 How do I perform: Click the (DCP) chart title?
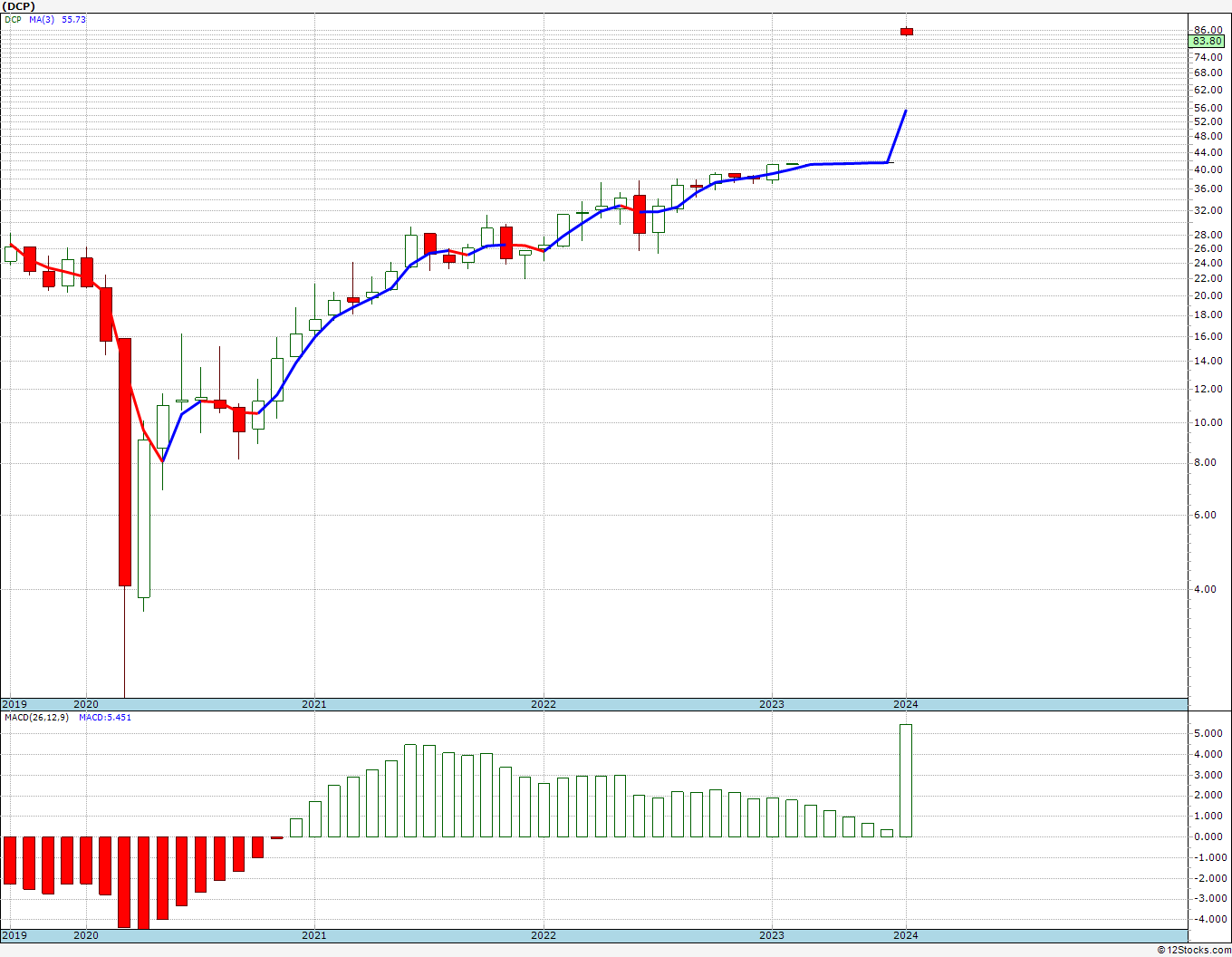[18, 6]
